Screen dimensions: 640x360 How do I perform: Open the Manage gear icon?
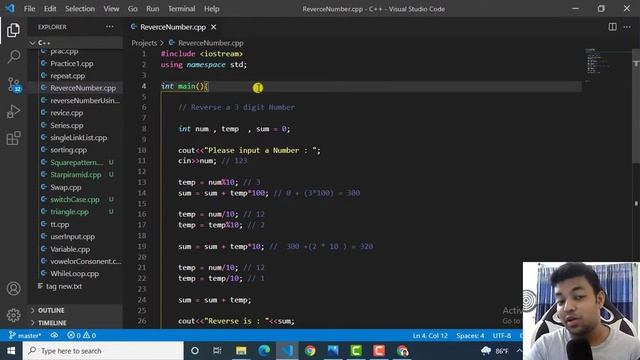pyautogui.click(x=13, y=315)
